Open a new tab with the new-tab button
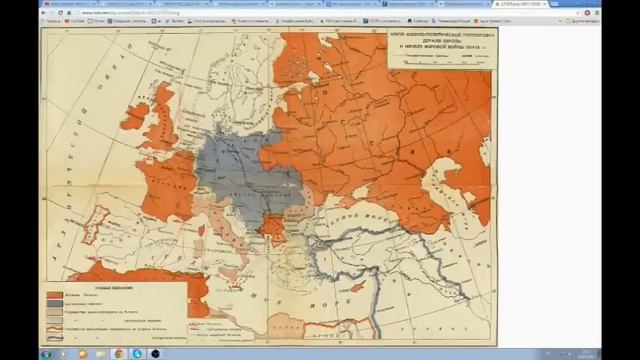The height and width of the screenshot is (360, 640). tap(554, 4)
